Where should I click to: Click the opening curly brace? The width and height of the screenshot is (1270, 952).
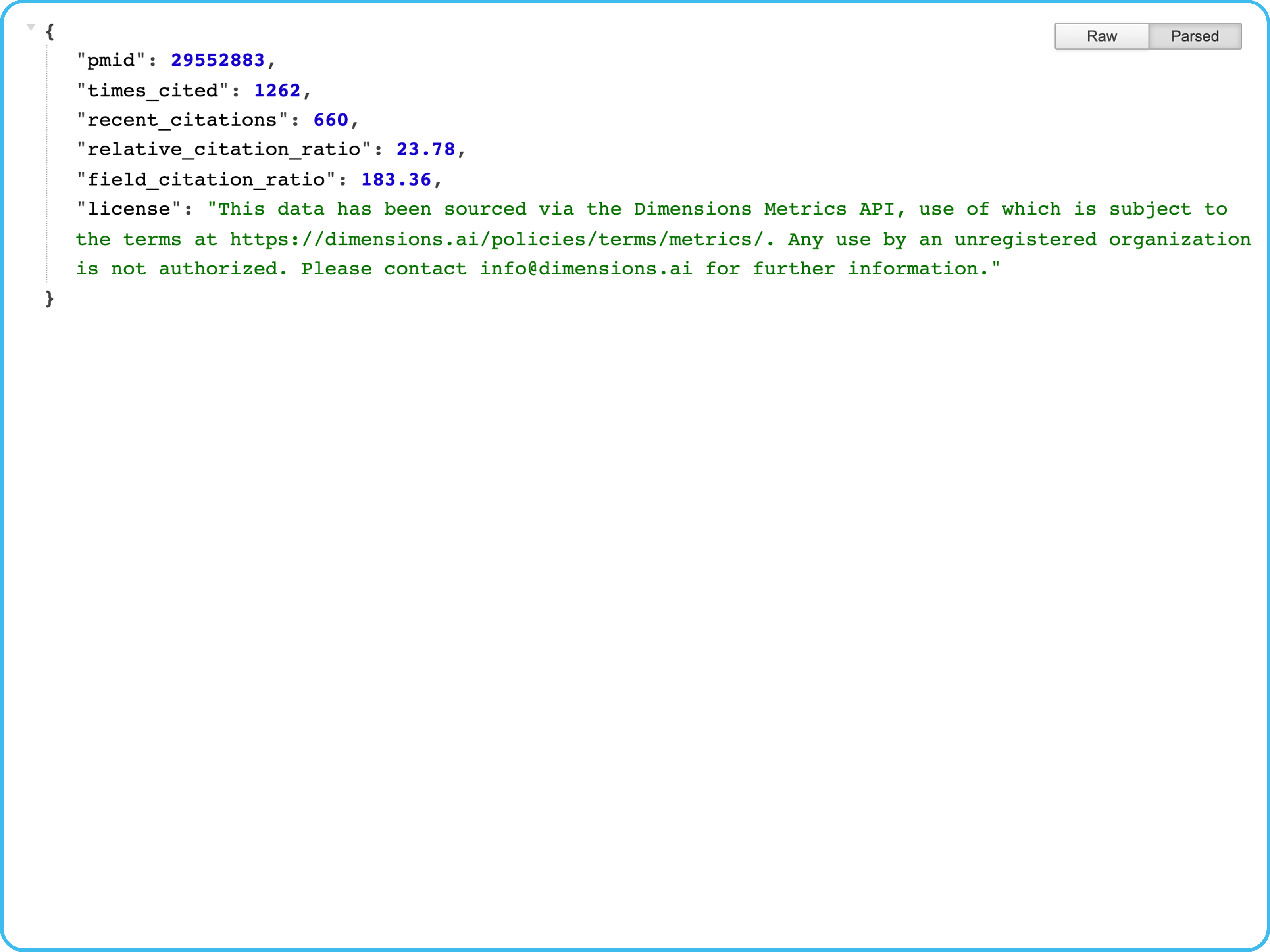(50, 32)
